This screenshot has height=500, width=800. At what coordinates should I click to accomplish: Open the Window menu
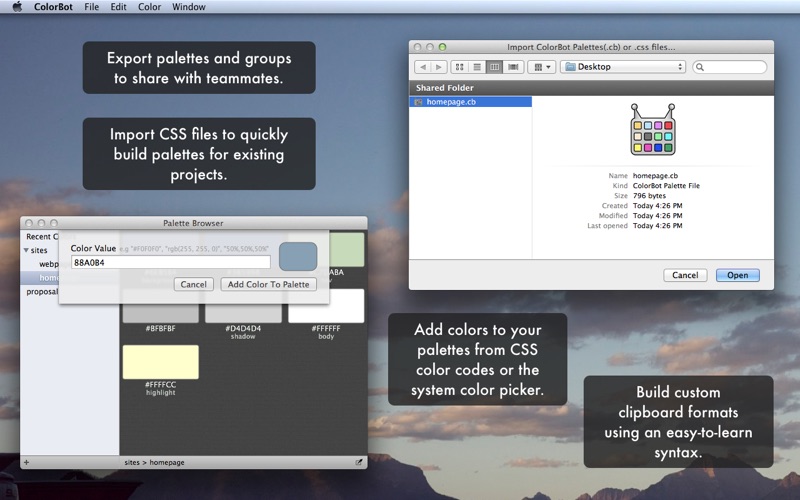click(189, 7)
